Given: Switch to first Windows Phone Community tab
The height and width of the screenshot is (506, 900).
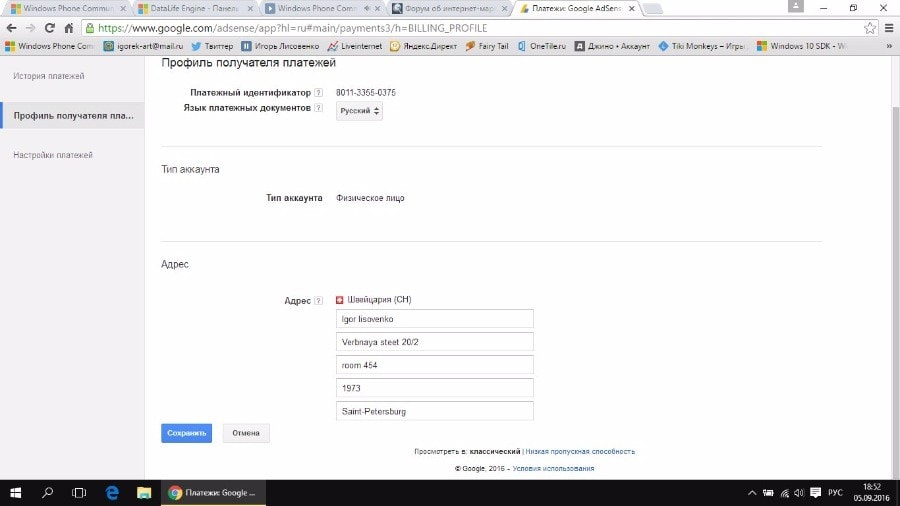Looking at the screenshot, I should 68,9.
